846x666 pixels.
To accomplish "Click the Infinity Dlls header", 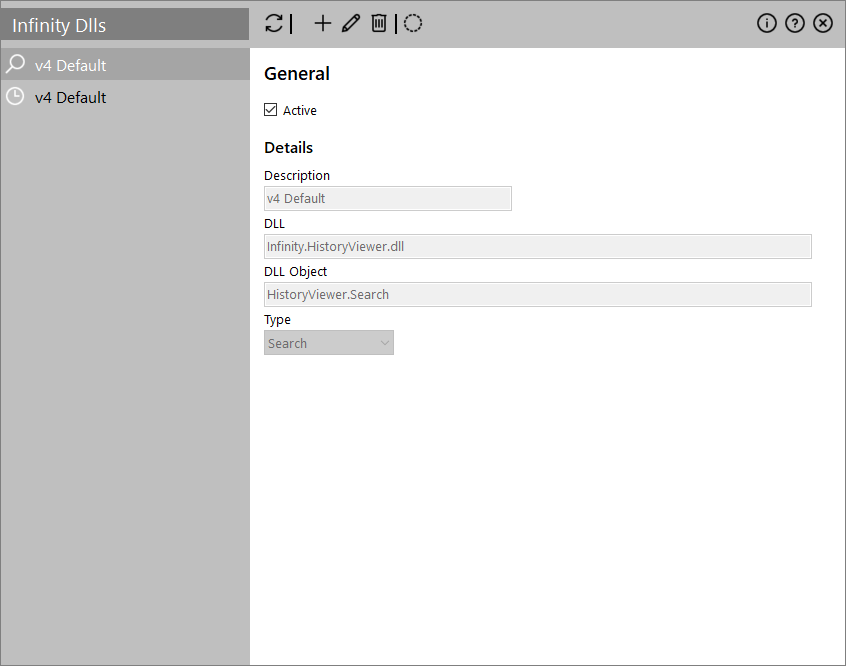I will (x=125, y=25).
